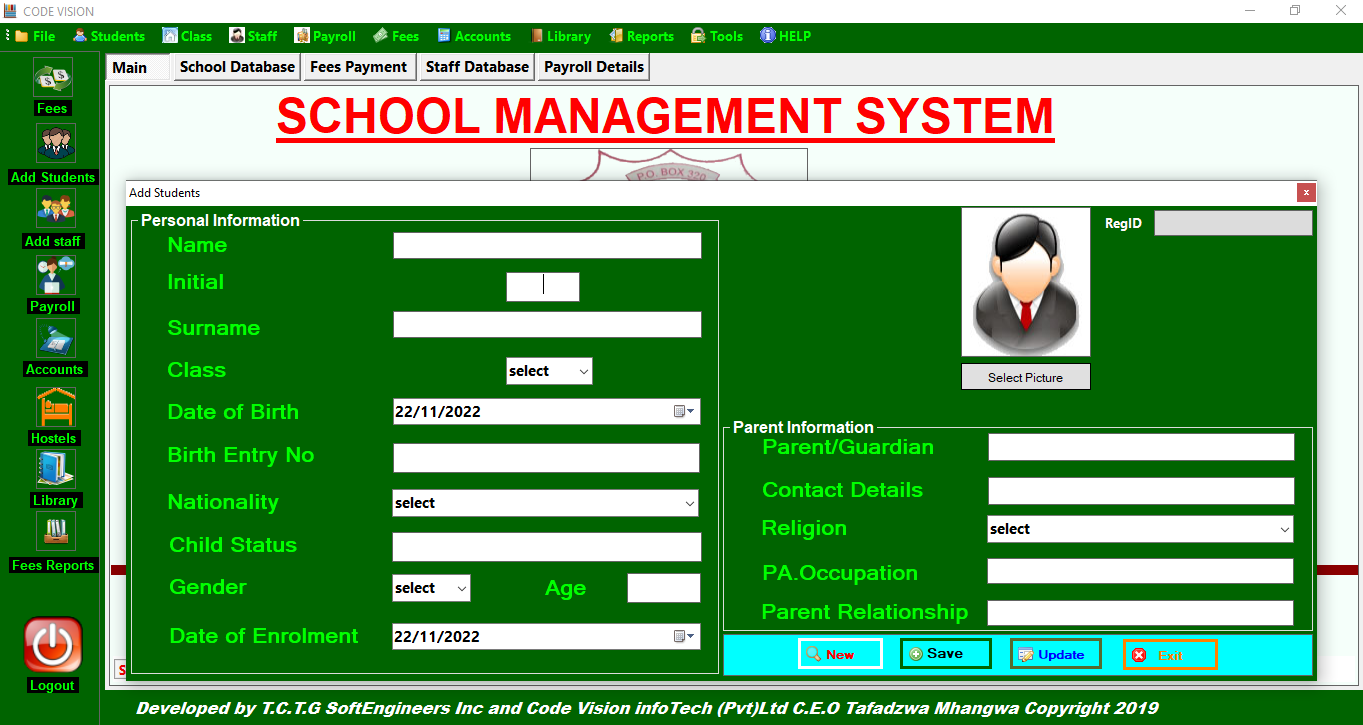Open the Library sidebar icon
1363x725 pixels.
[55, 469]
